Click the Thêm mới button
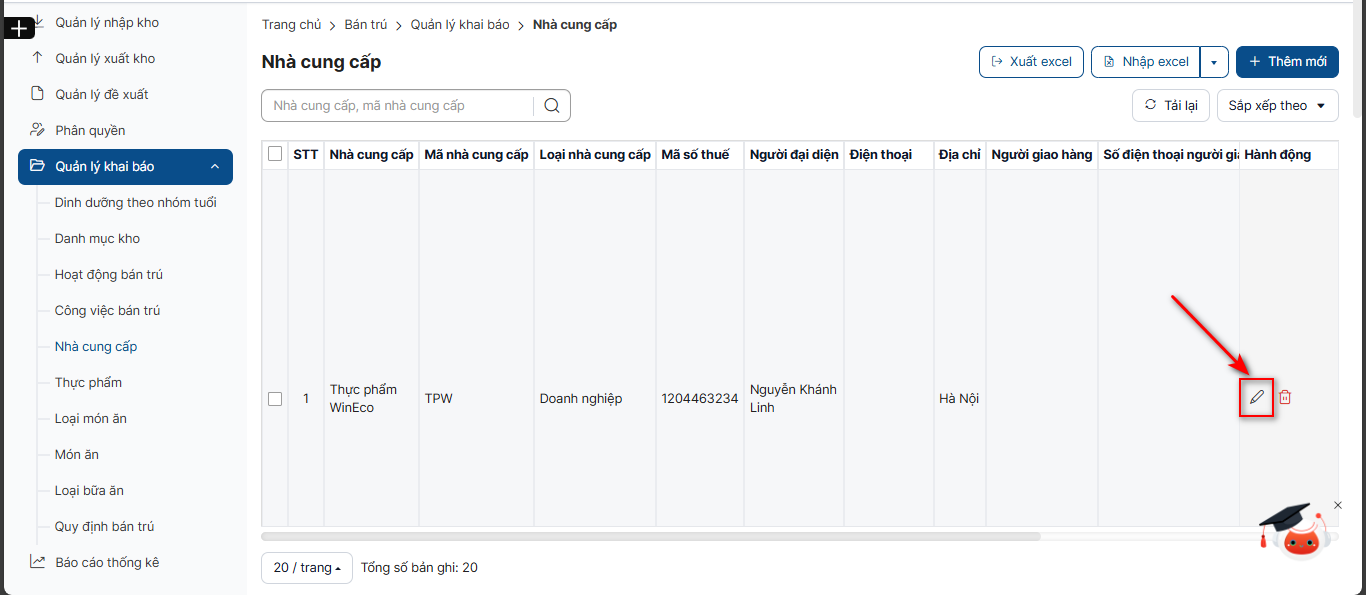 click(x=1287, y=62)
